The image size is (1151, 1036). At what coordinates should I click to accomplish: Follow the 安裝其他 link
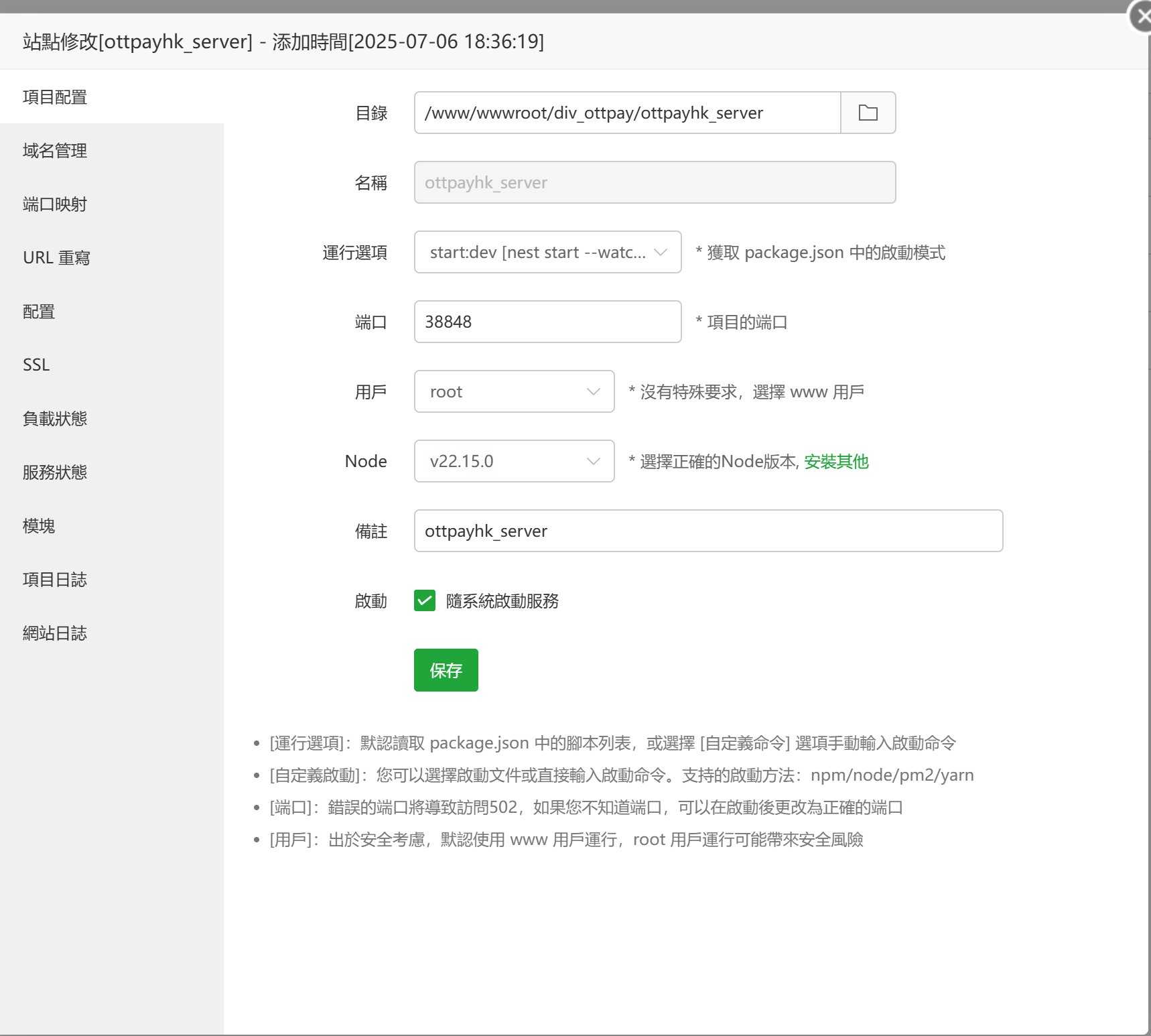(x=836, y=461)
